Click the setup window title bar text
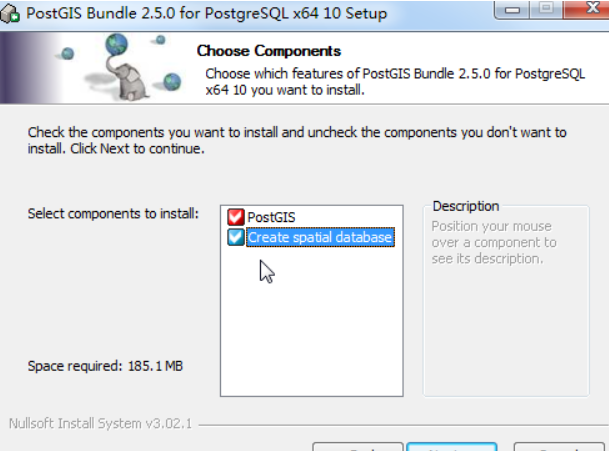Viewport: 609px width, 451px height. click(x=206, y=14)
